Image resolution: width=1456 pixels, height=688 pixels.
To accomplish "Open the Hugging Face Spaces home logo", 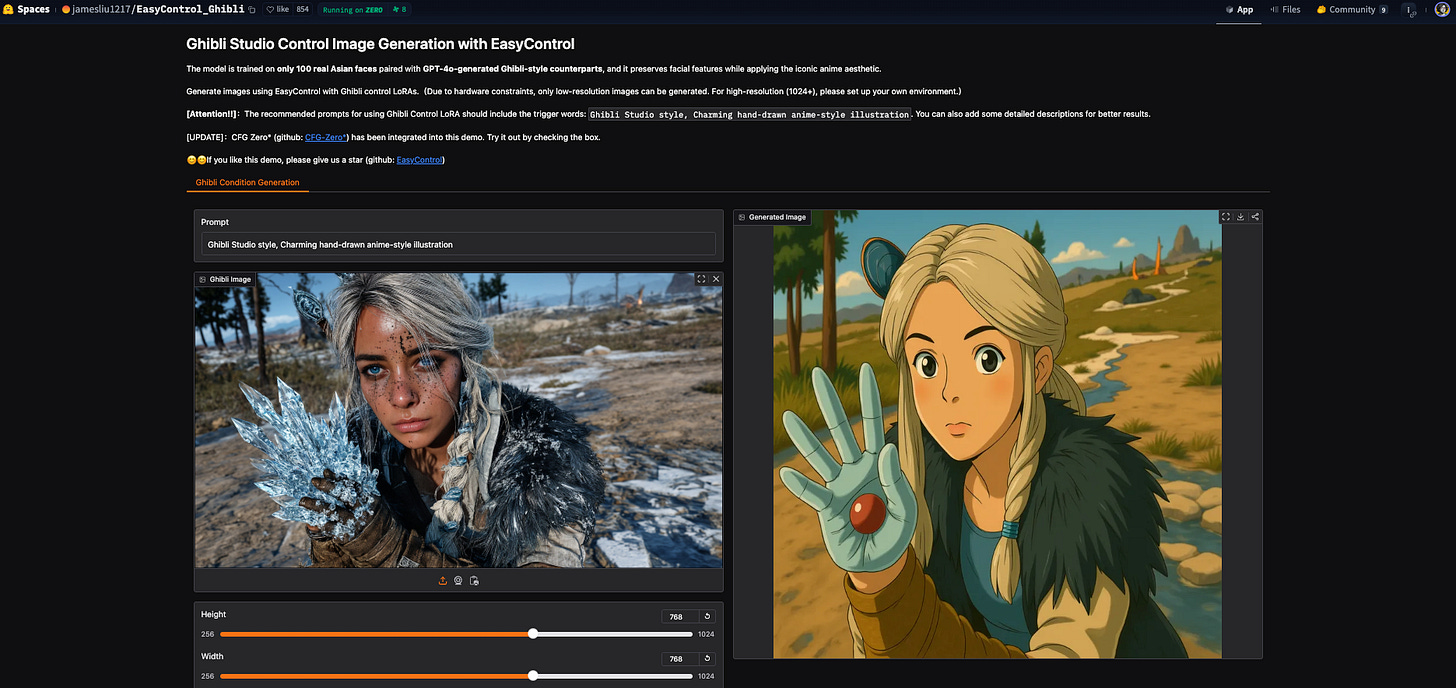I will [x=27, y=9].
